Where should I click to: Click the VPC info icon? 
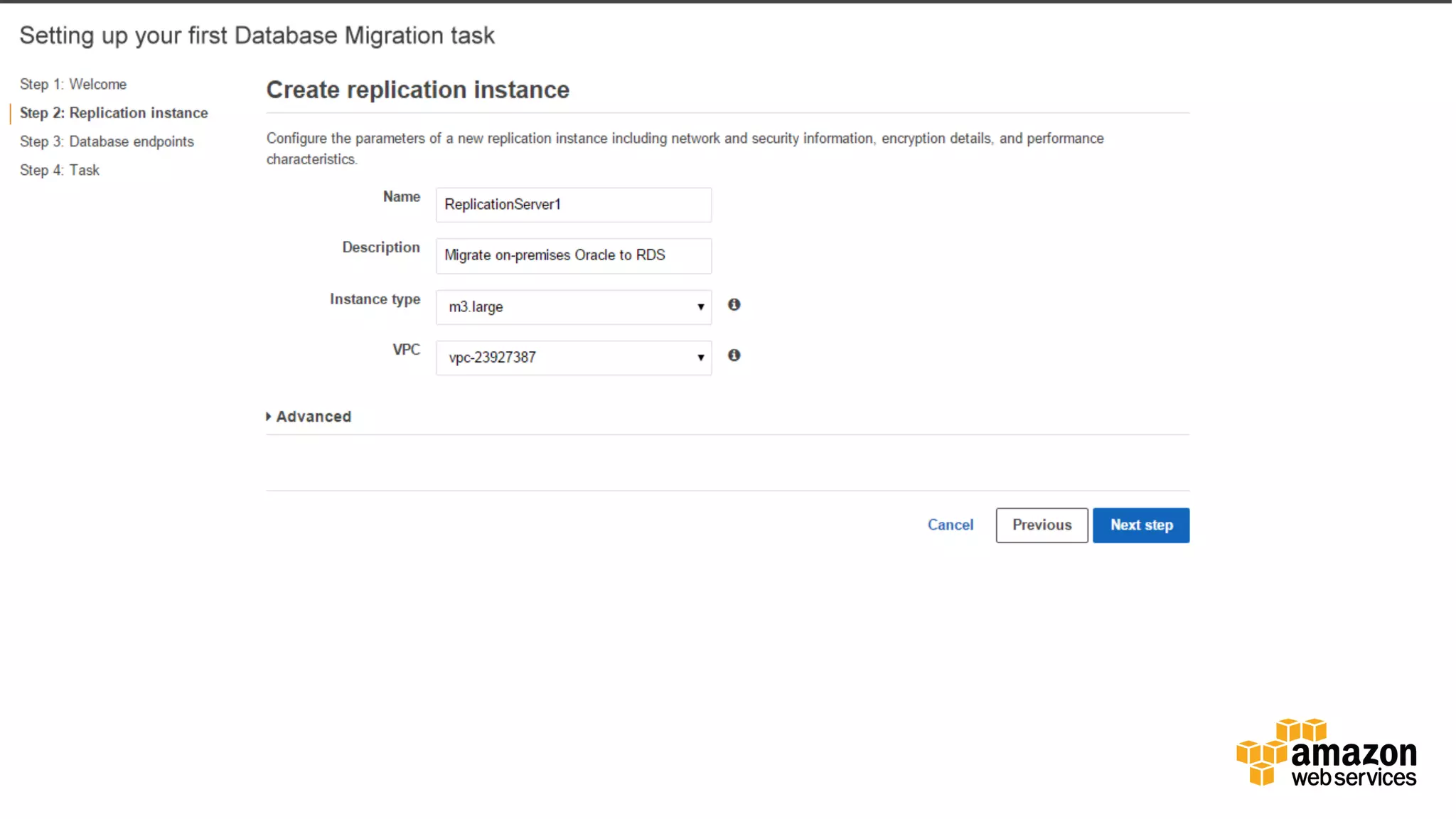[734, 355]
